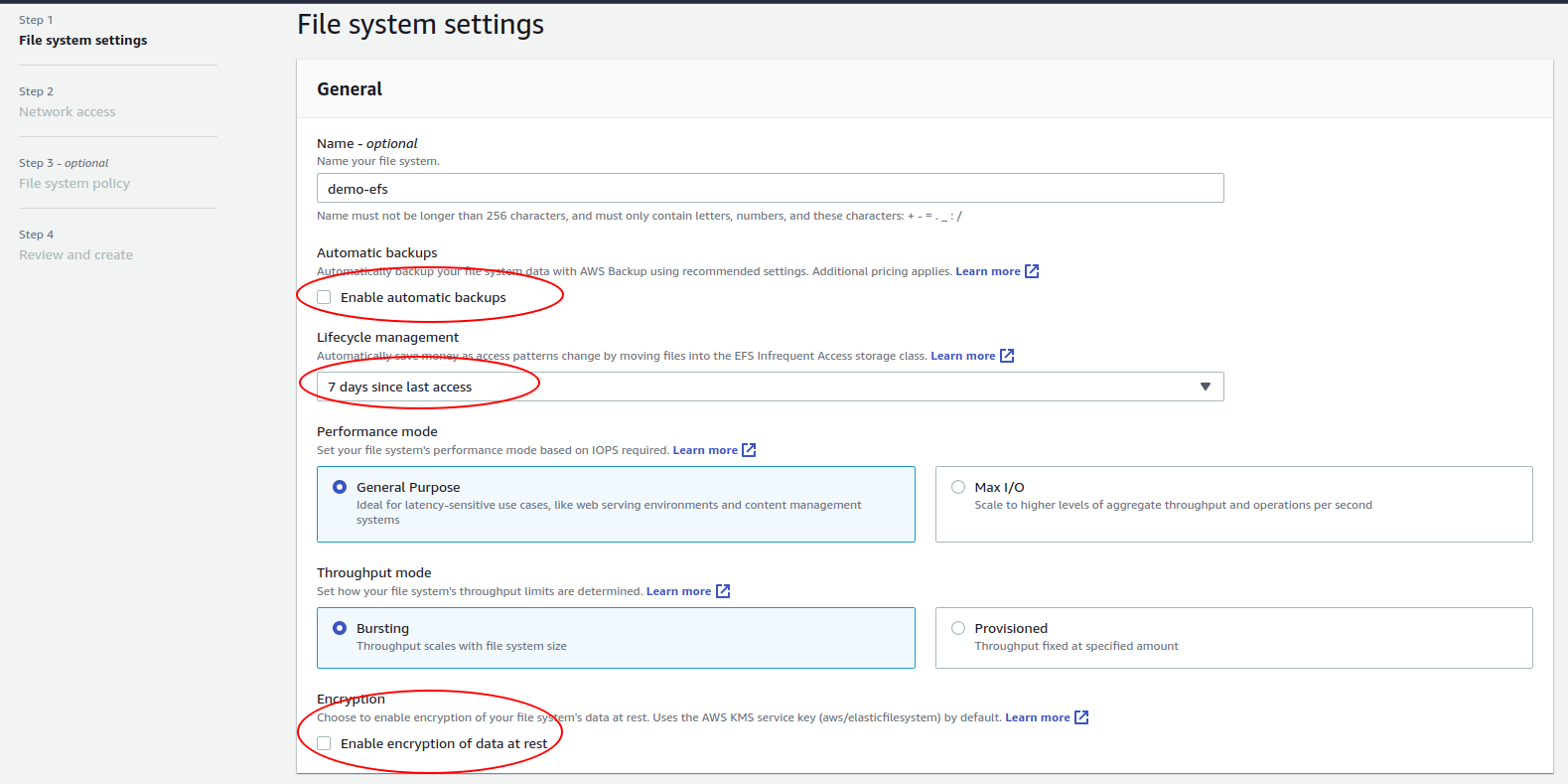Enable encryption of data at rest checkbox

(324, 743)
